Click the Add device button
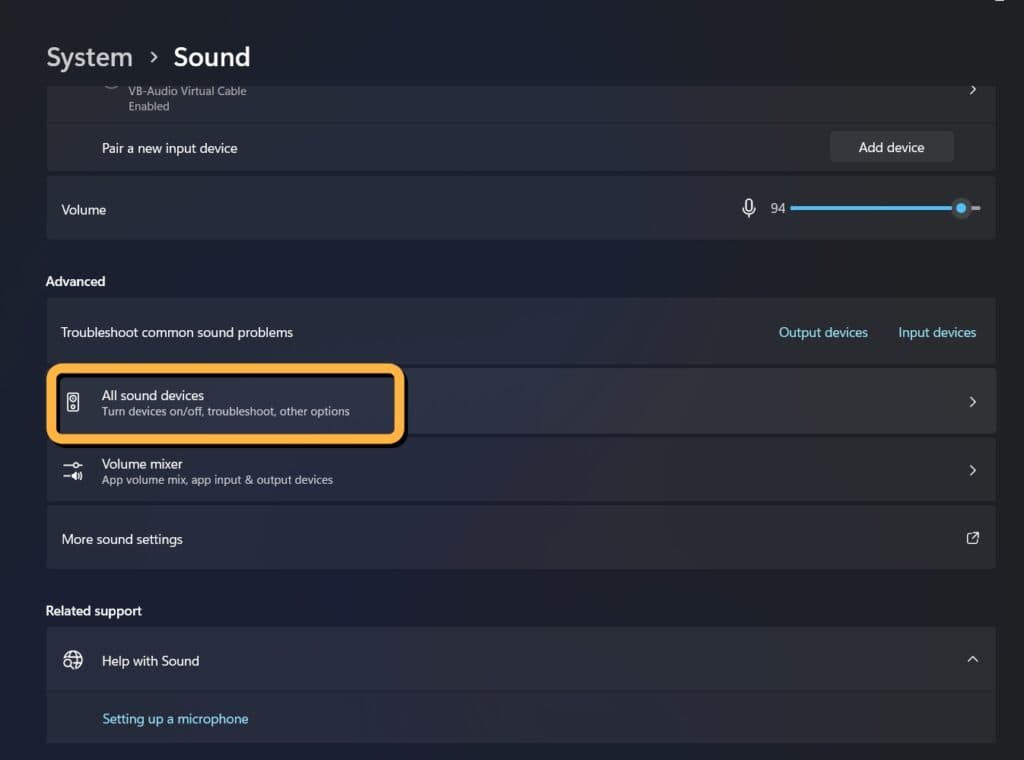 tap(891, 148)
